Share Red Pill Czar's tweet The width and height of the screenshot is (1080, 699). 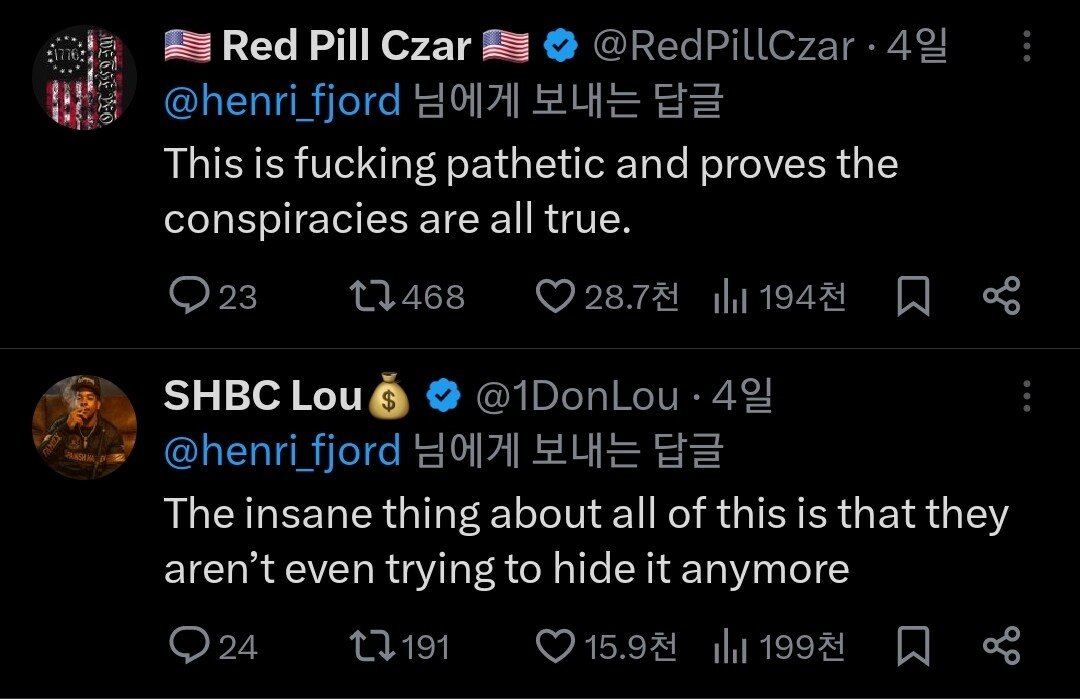[1001, 296]
